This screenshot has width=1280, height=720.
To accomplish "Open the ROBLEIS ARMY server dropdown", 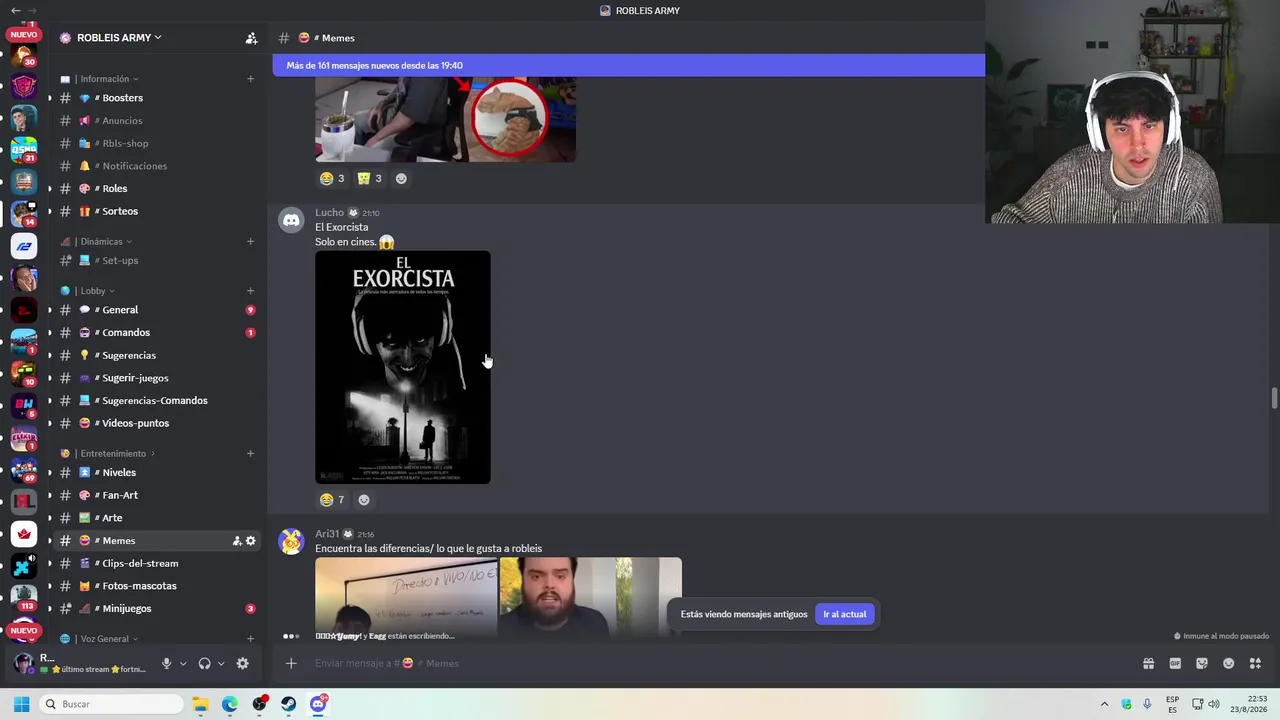I will pyautogui.click(x=119, y=38).
